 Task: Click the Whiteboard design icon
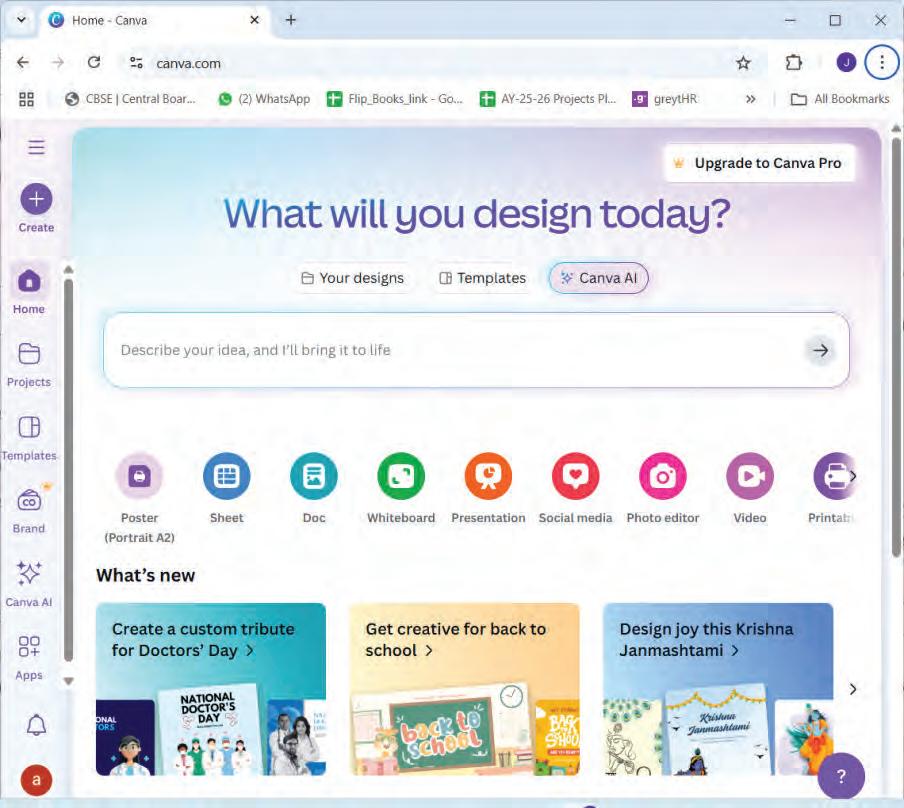(x=401, y=476)
